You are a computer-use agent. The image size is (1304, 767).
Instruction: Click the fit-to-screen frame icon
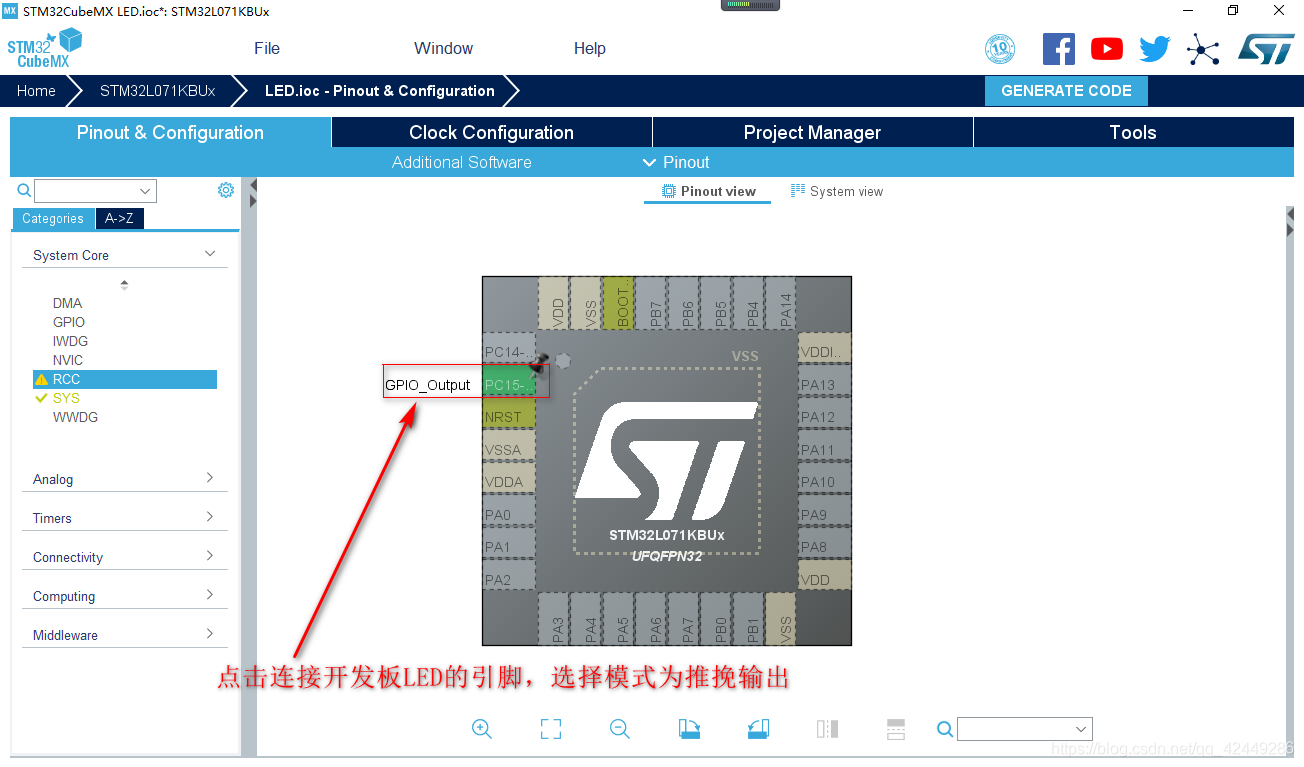click(551, 729)
